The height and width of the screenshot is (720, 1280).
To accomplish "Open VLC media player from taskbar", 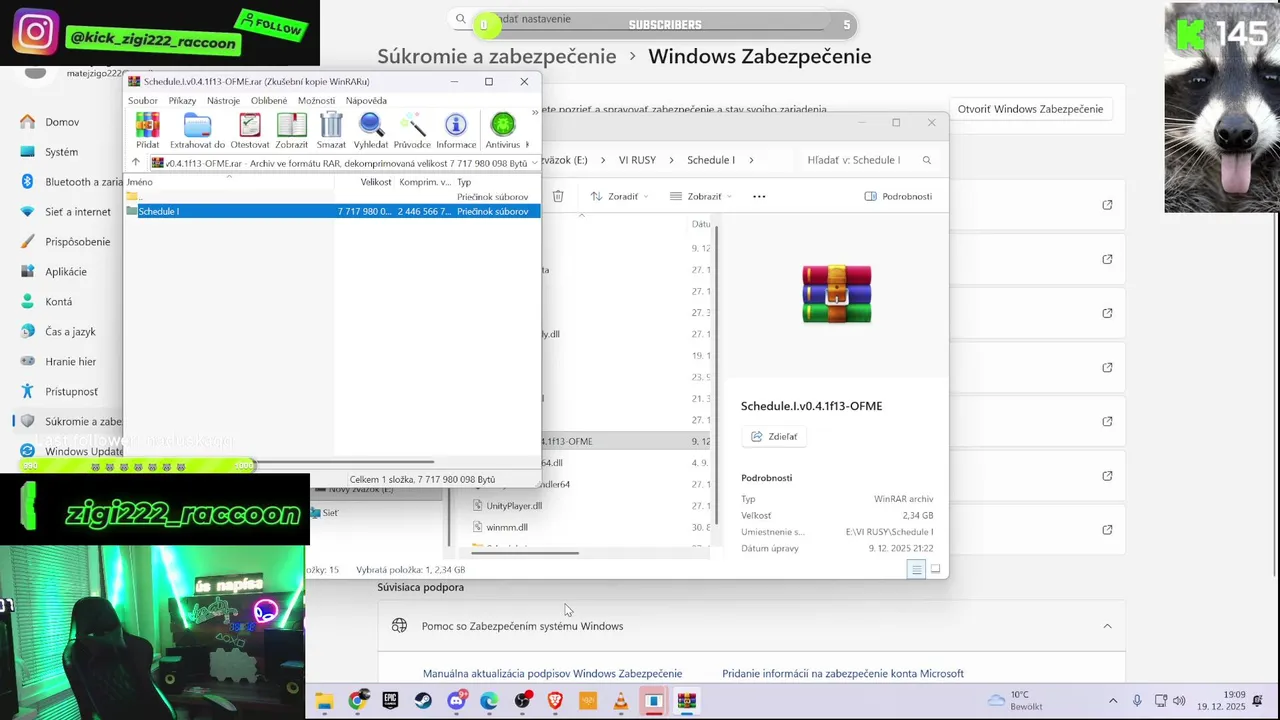I will pyautogui.click(x=621, y=701).
